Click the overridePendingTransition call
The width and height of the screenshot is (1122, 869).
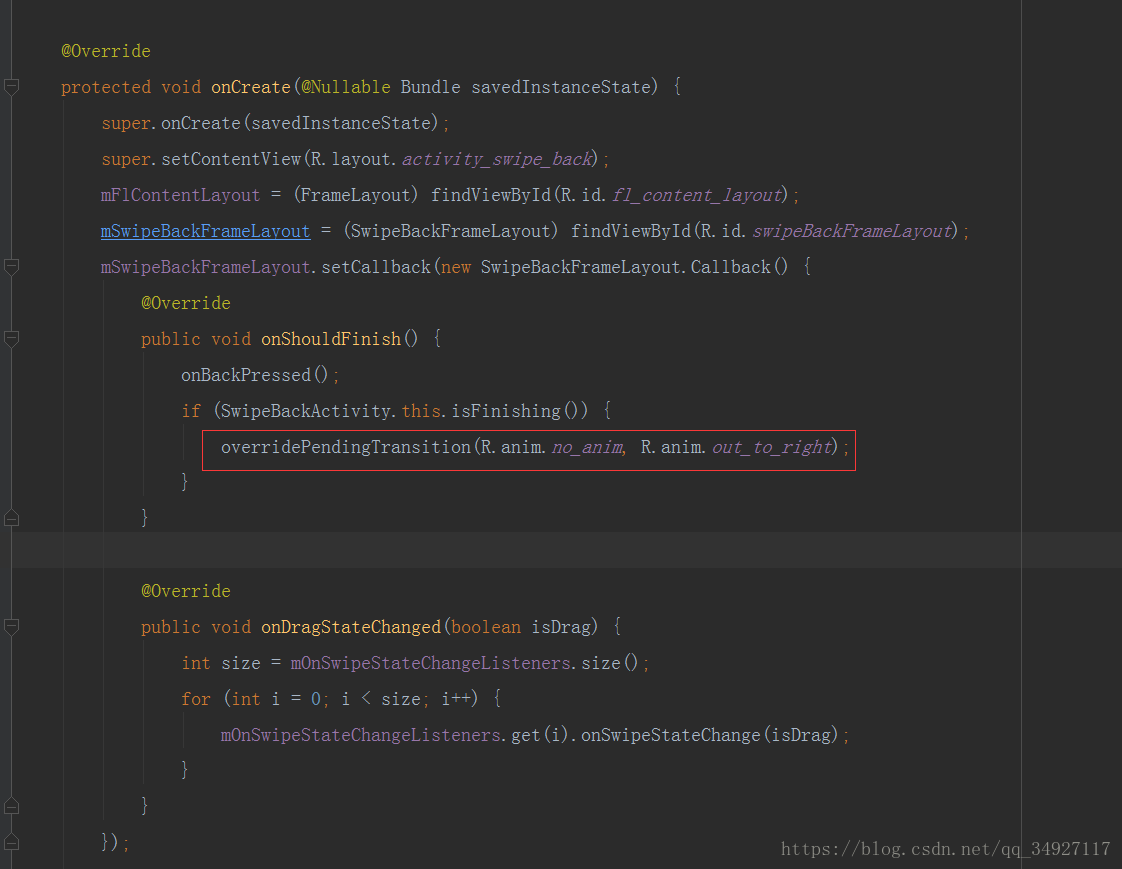coord(346,447)
